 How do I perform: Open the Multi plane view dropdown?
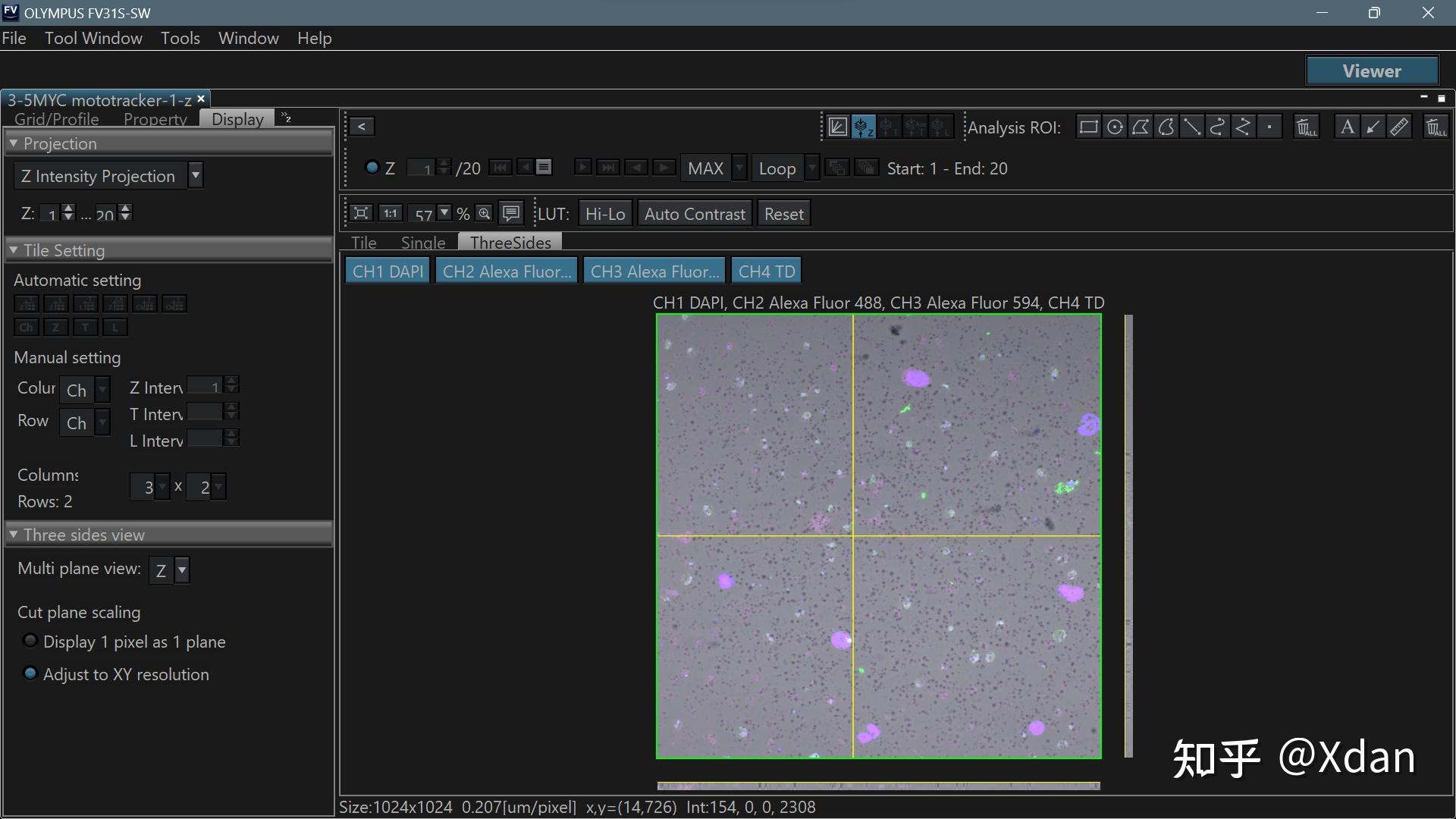tap(182, 570)
